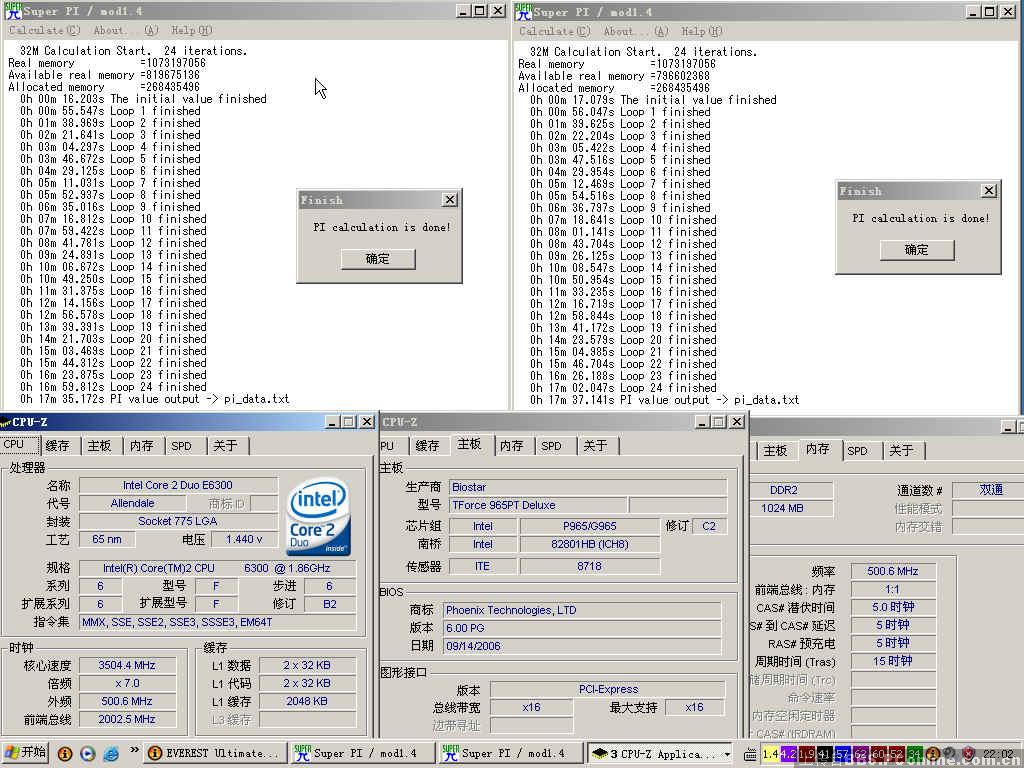Select 关于 tab in middle CPU-Z window

tap(595, 446)
